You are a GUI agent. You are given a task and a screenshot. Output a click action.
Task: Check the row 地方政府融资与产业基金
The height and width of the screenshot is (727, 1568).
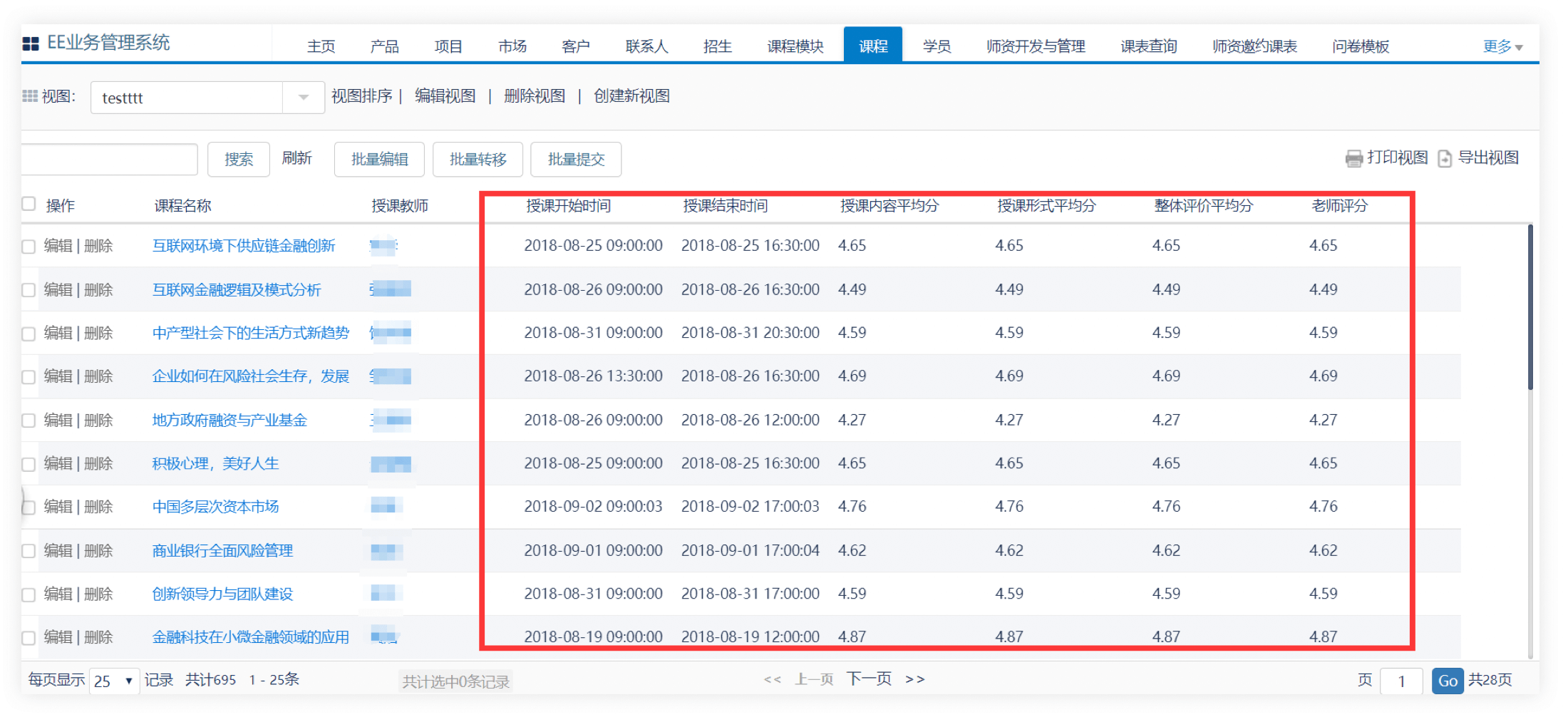(29, 421)
